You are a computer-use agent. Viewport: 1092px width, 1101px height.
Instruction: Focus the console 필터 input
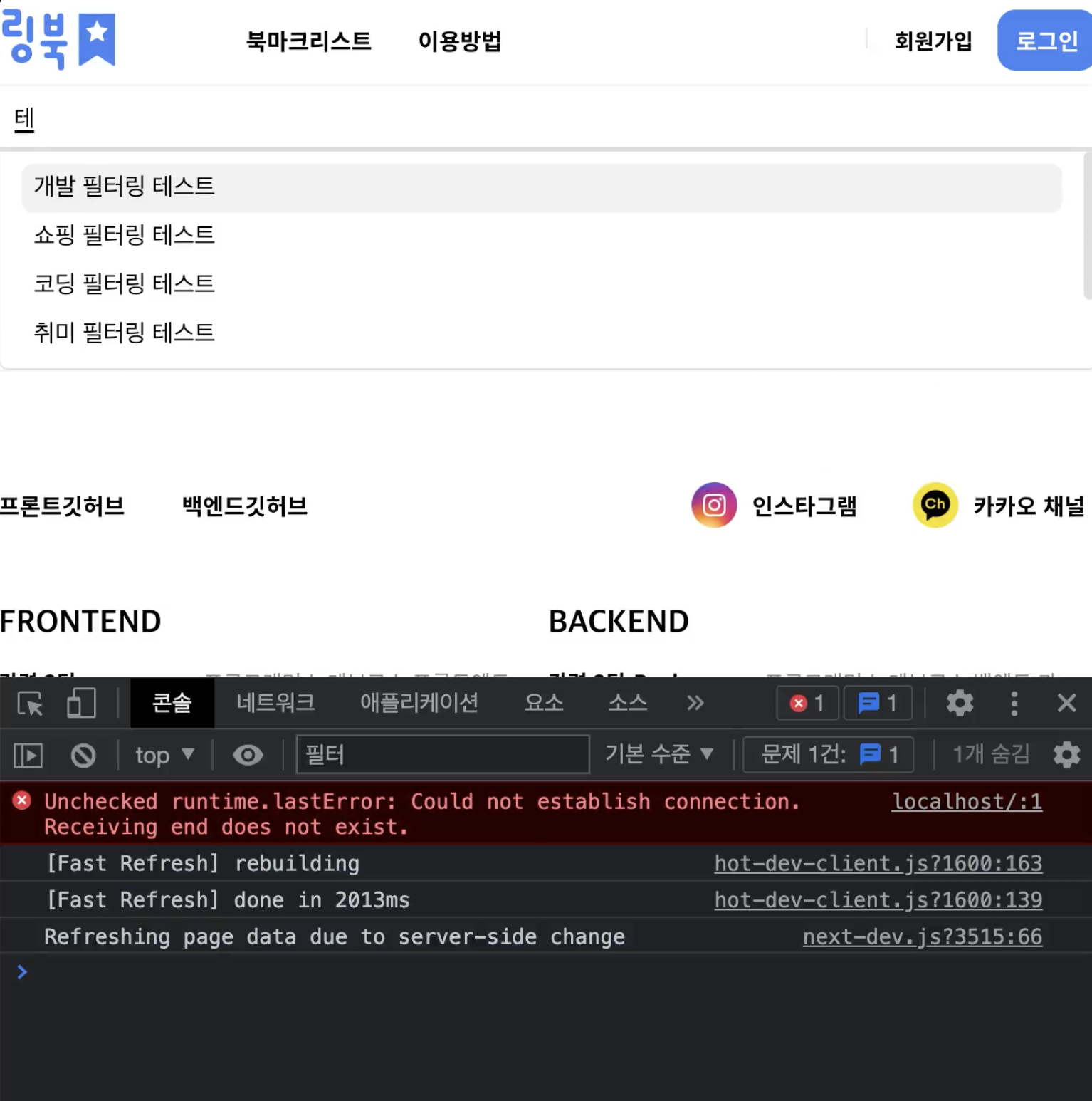click(443, 754)
